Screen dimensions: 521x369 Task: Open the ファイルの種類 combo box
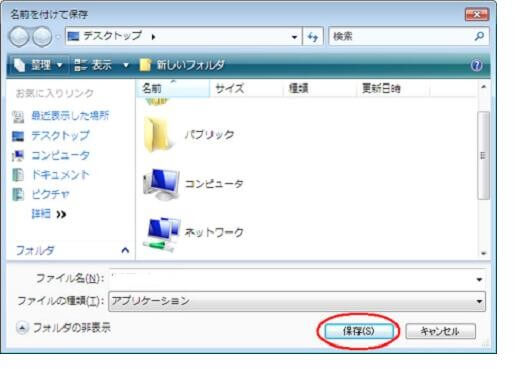[x=297, y=301]
